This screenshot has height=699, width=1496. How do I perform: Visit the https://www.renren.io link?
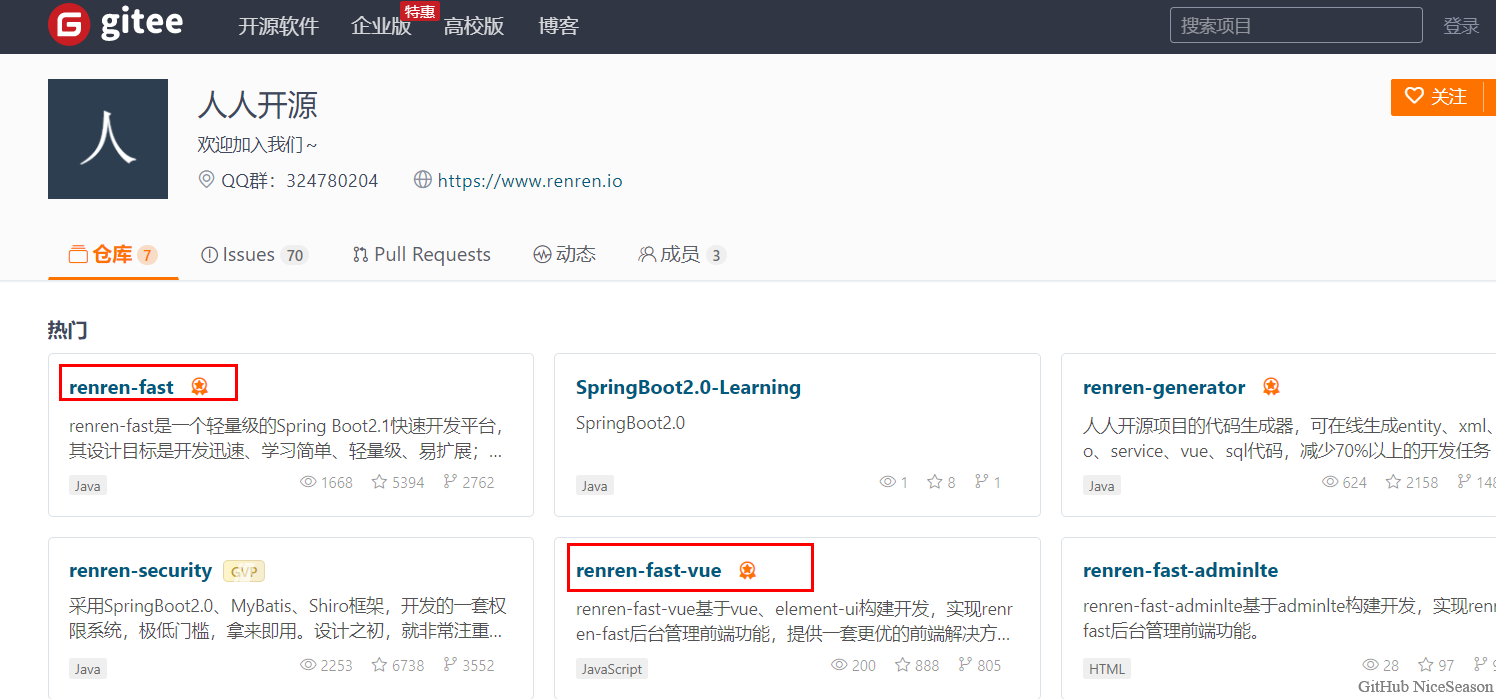(530, 181)
